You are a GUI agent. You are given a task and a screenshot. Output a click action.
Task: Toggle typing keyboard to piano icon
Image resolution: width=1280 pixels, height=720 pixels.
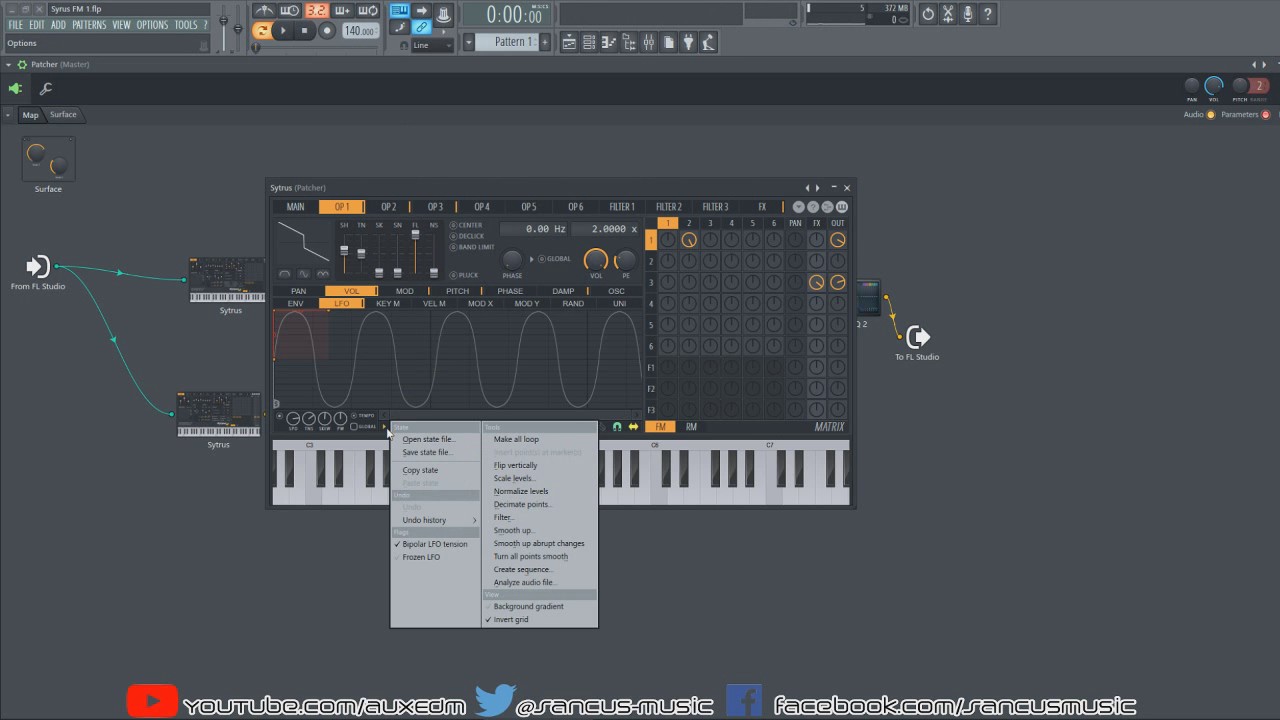(399, 11)
